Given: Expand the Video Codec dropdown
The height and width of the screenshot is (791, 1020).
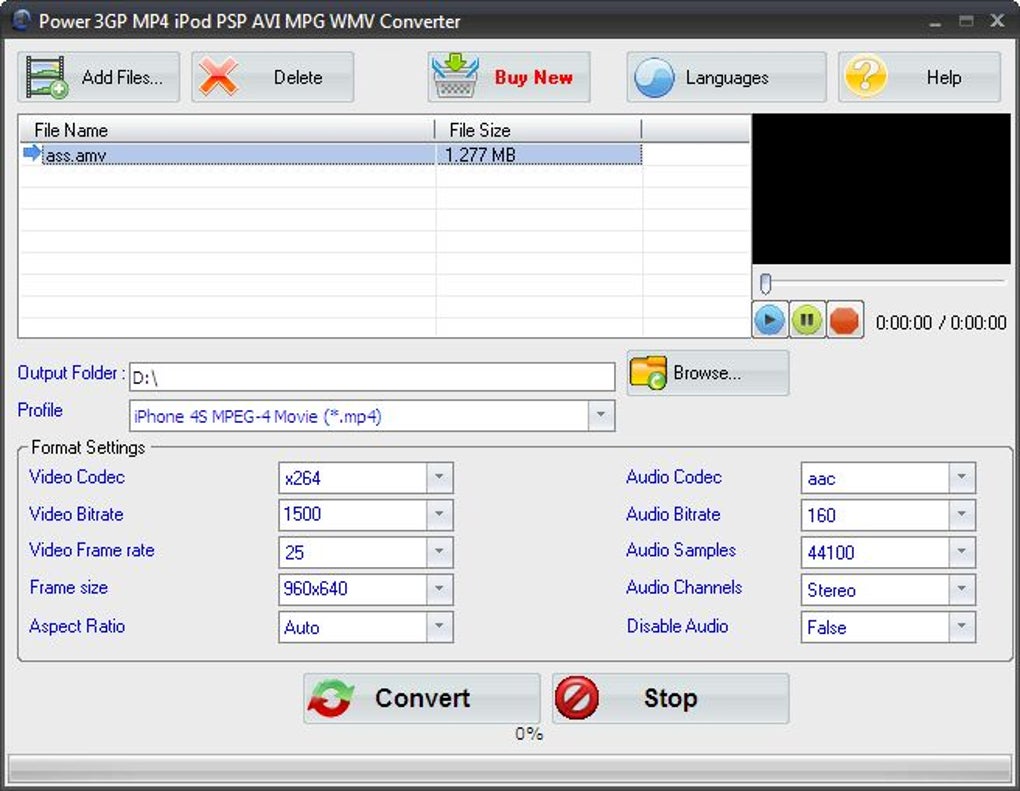Looking at the screenshot, I should [x=439, y=478].
